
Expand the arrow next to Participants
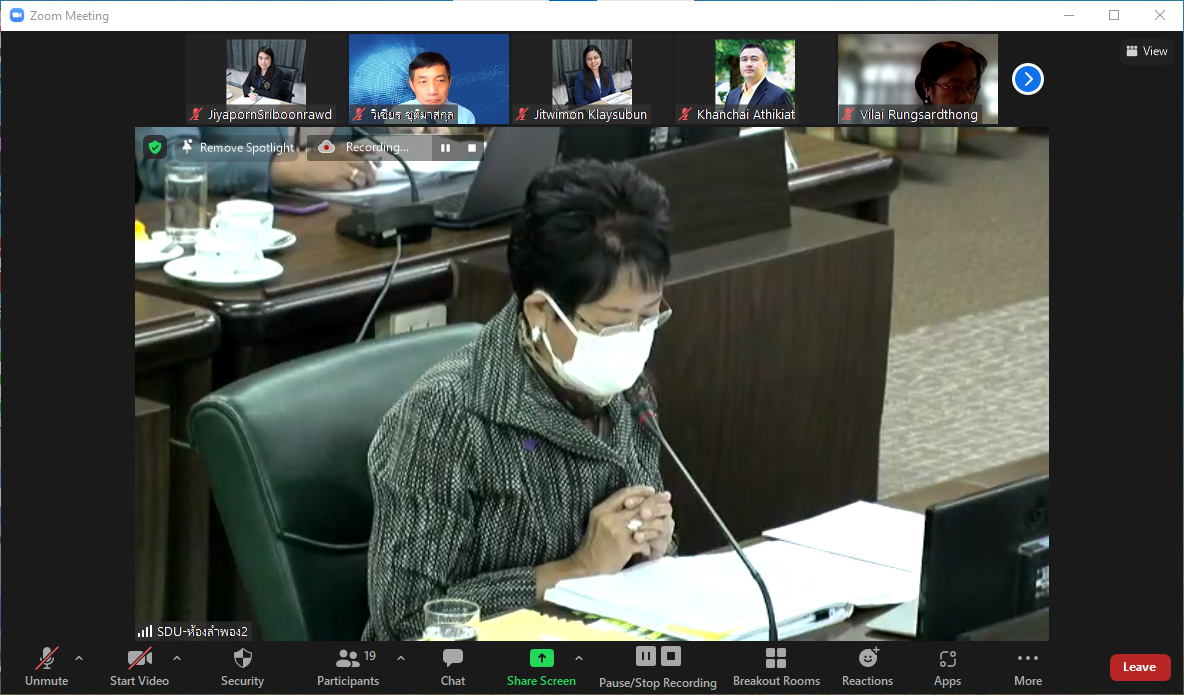401,659
